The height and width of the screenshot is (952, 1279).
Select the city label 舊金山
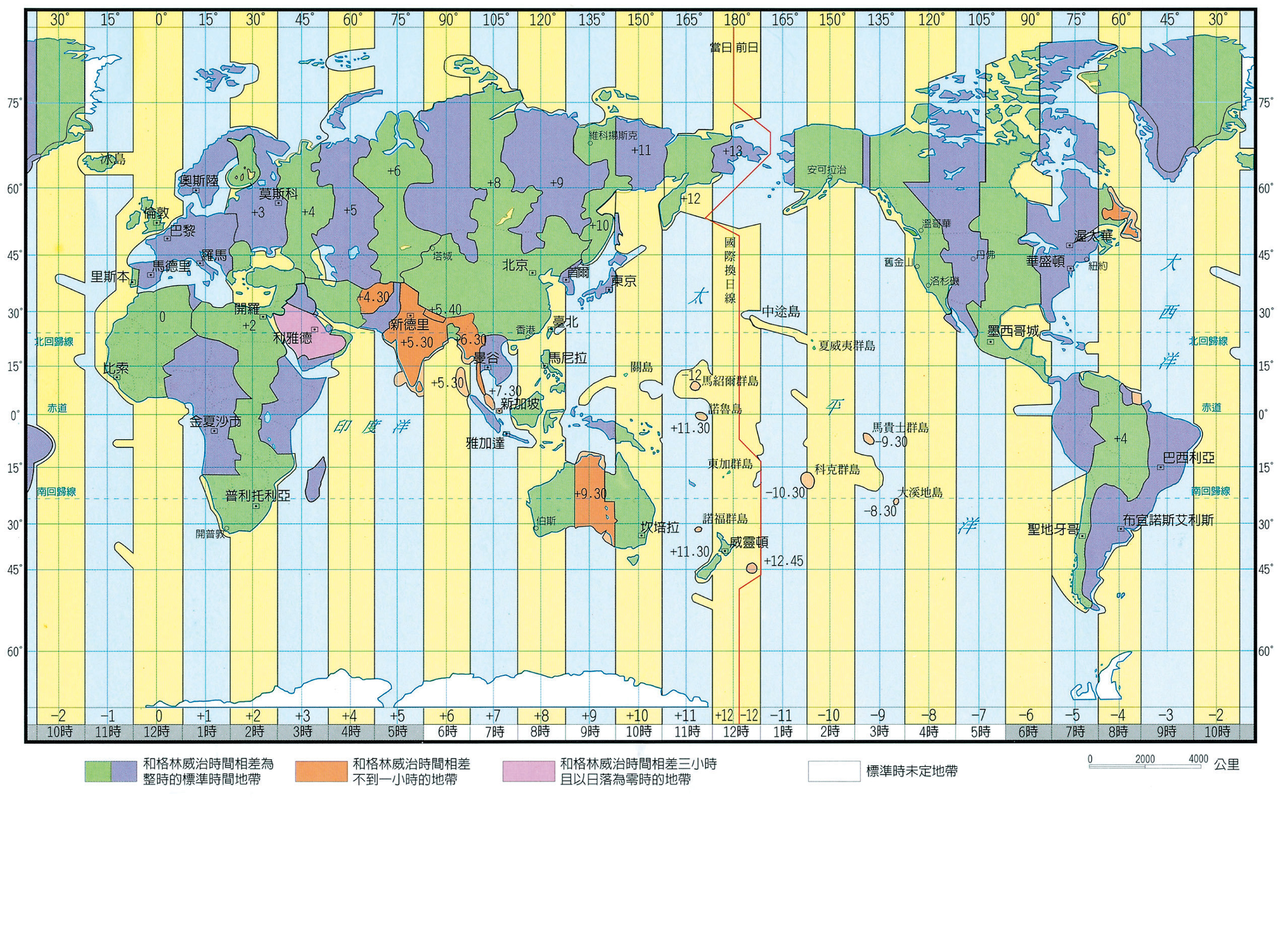[899, 262]
